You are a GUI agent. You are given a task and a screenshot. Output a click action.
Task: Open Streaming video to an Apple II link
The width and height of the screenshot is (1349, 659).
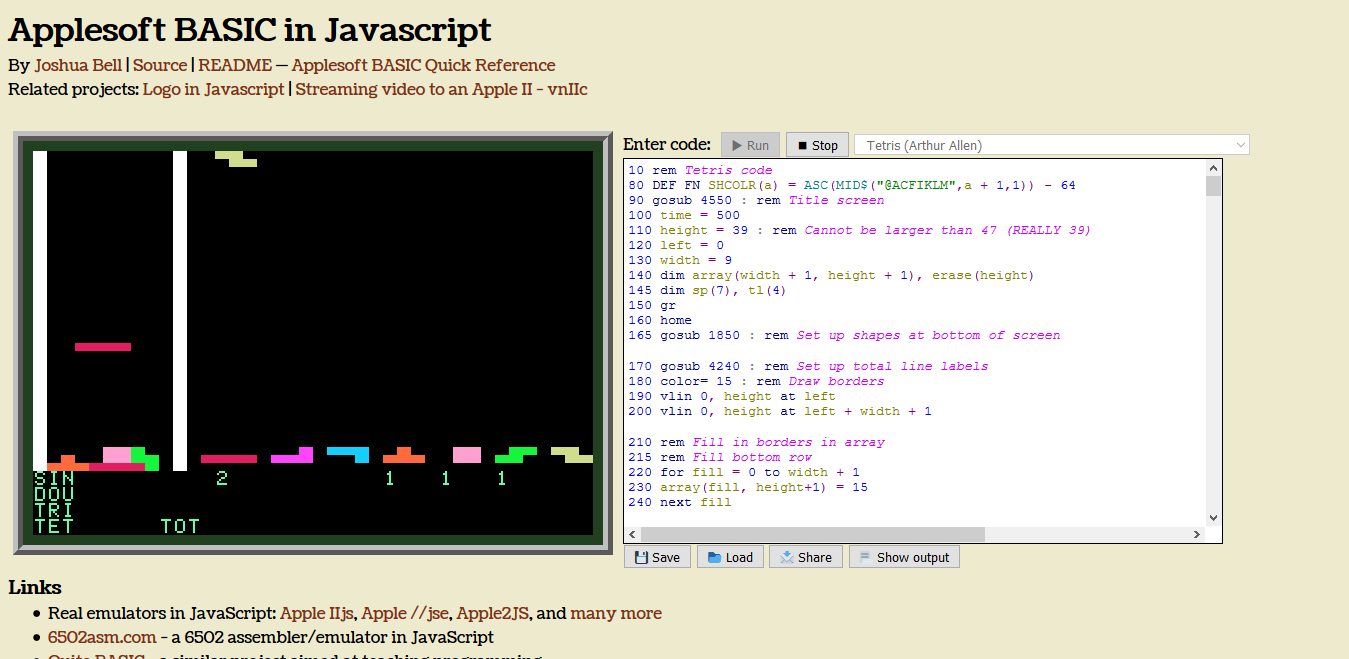pyautogui.click(x=441, y=89)
